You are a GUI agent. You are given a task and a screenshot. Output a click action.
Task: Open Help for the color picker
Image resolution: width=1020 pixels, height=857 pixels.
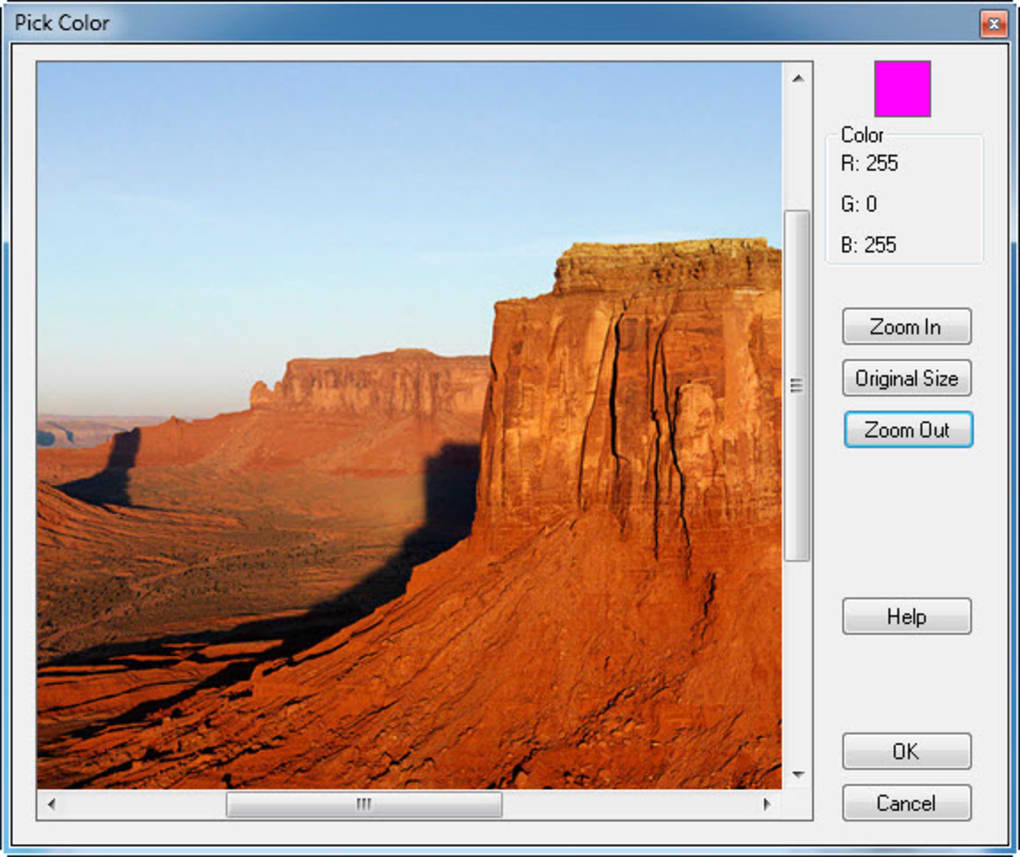[x=906, y=616]
